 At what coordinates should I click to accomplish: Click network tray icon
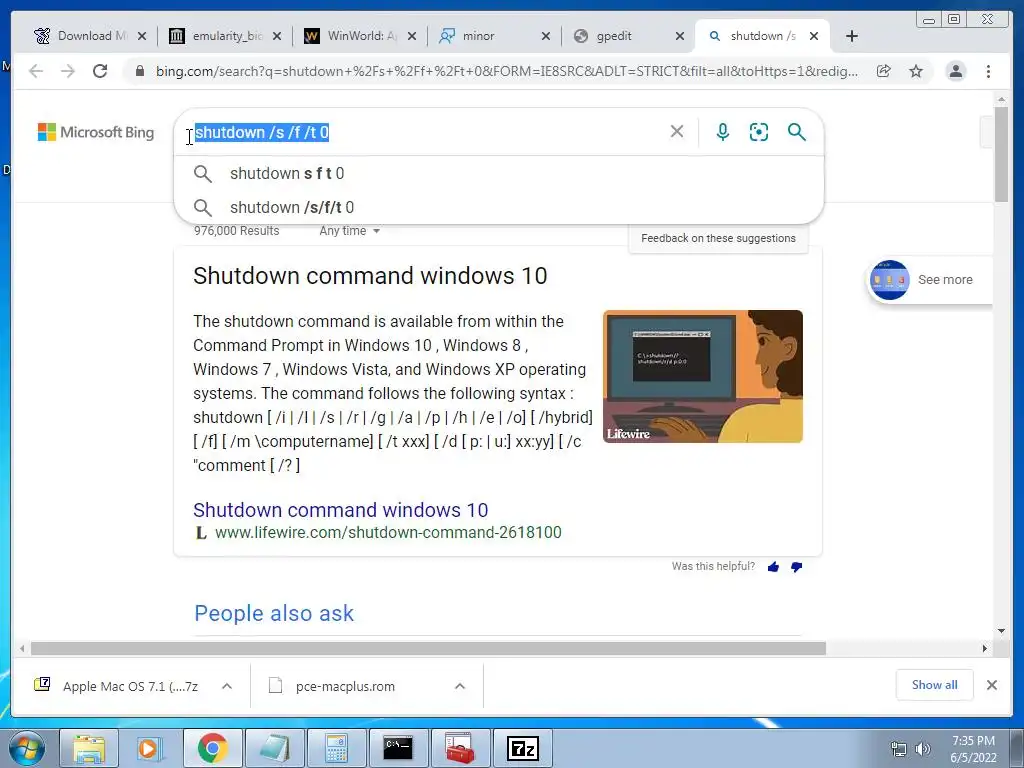coord(899,749)
